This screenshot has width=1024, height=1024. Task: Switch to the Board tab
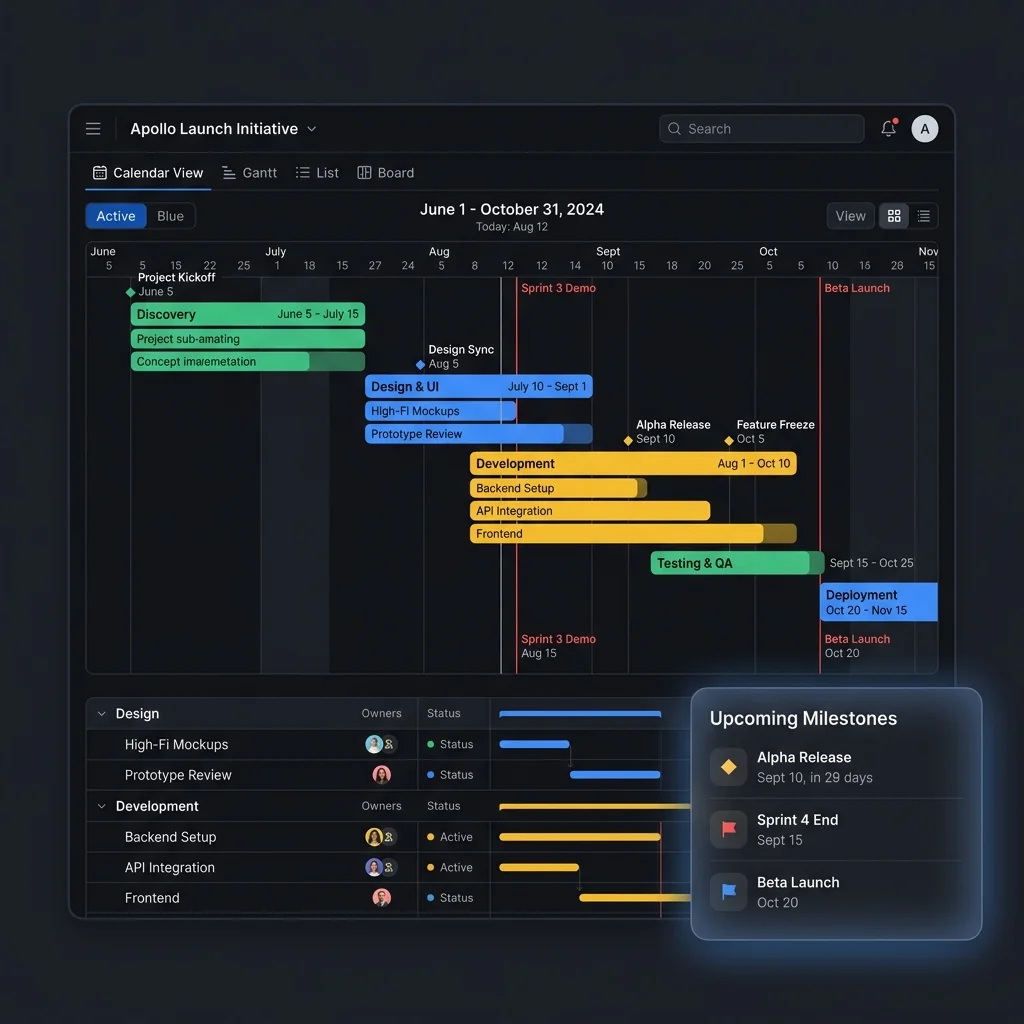tap(386, 173)
